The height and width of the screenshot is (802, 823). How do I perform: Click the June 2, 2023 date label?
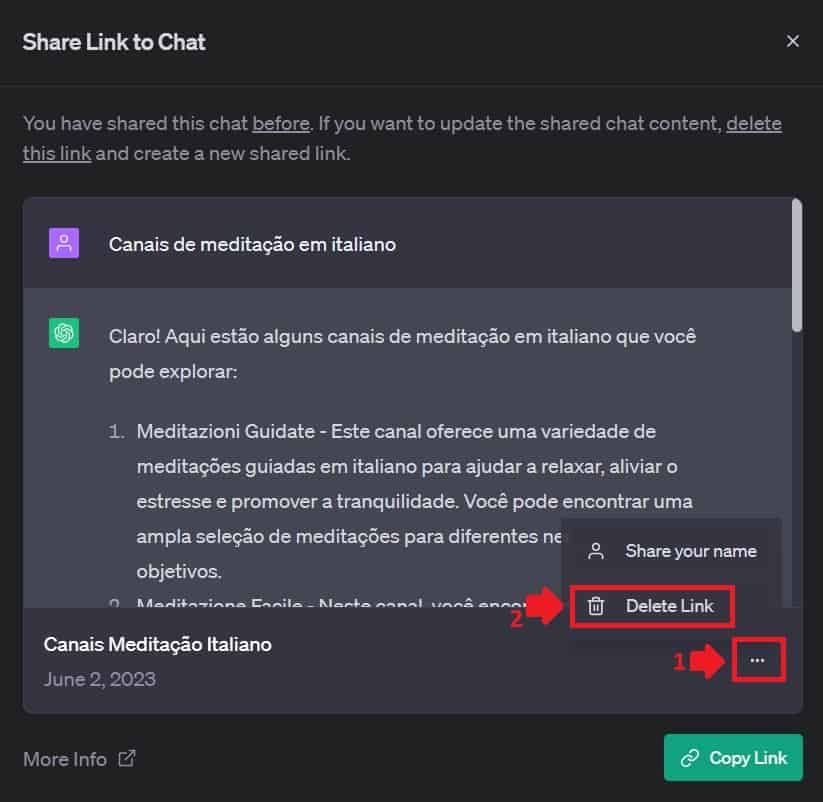(100, 679)
